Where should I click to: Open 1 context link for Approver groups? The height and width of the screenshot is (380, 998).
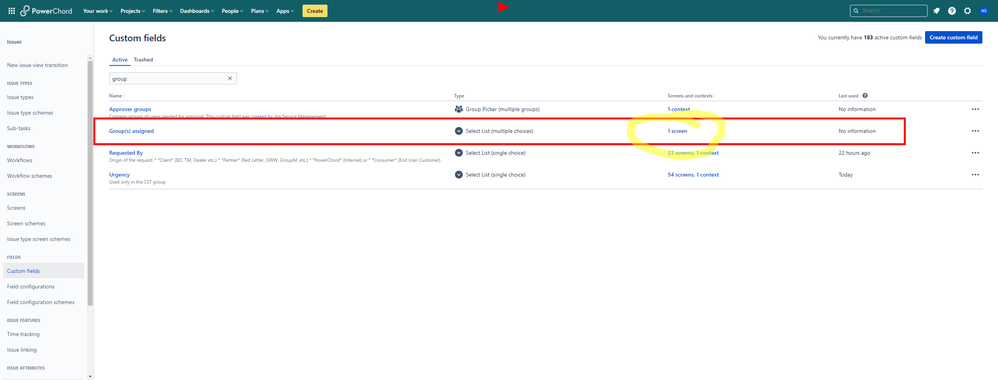[x=678, y=109]
